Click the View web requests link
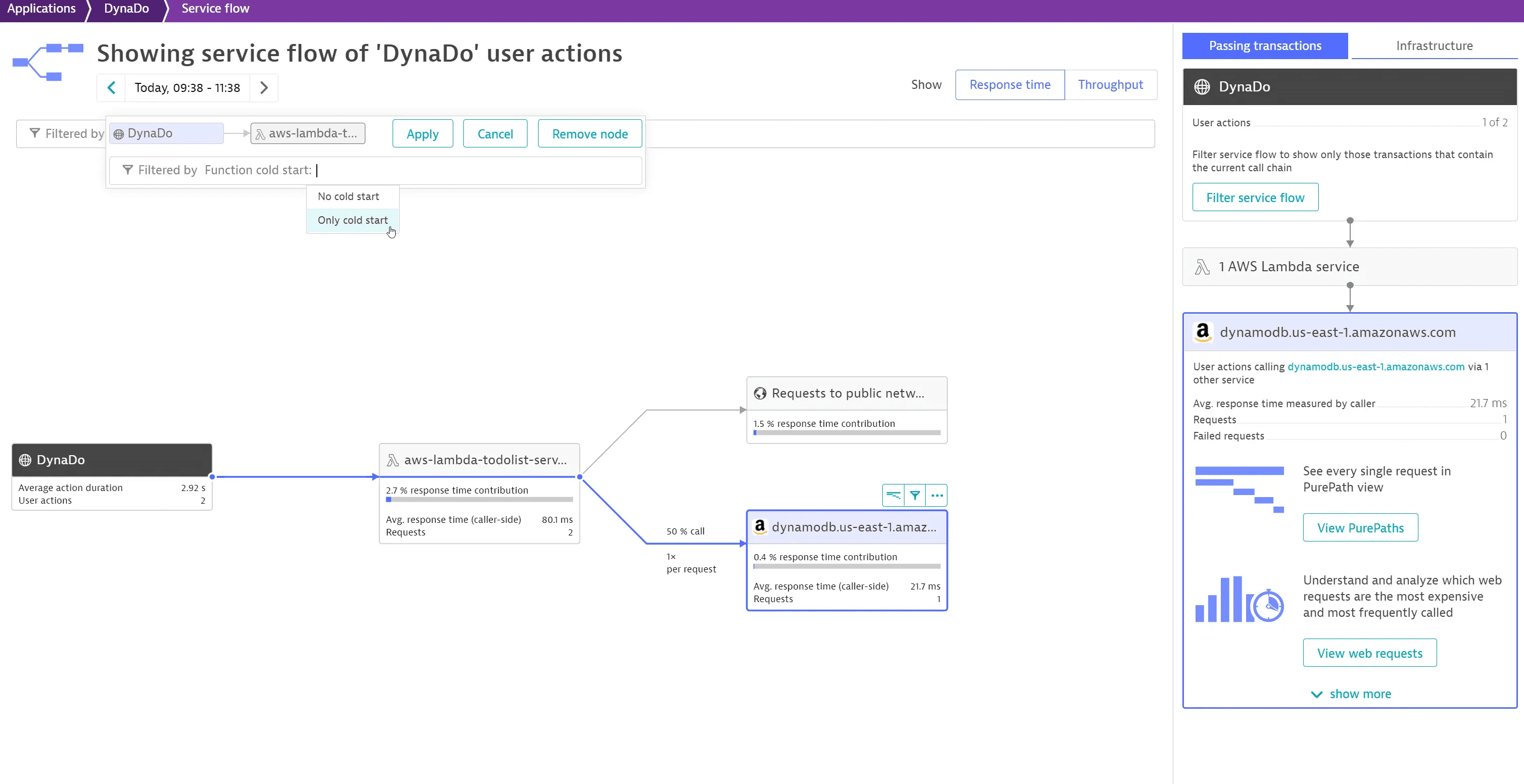The image size is (1524, 784). pos(1370,653)
